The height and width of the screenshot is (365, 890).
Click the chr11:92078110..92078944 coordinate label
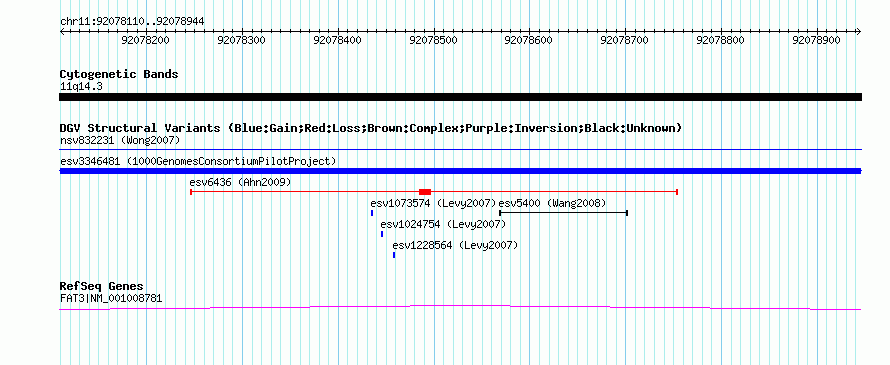click(132, 22)
